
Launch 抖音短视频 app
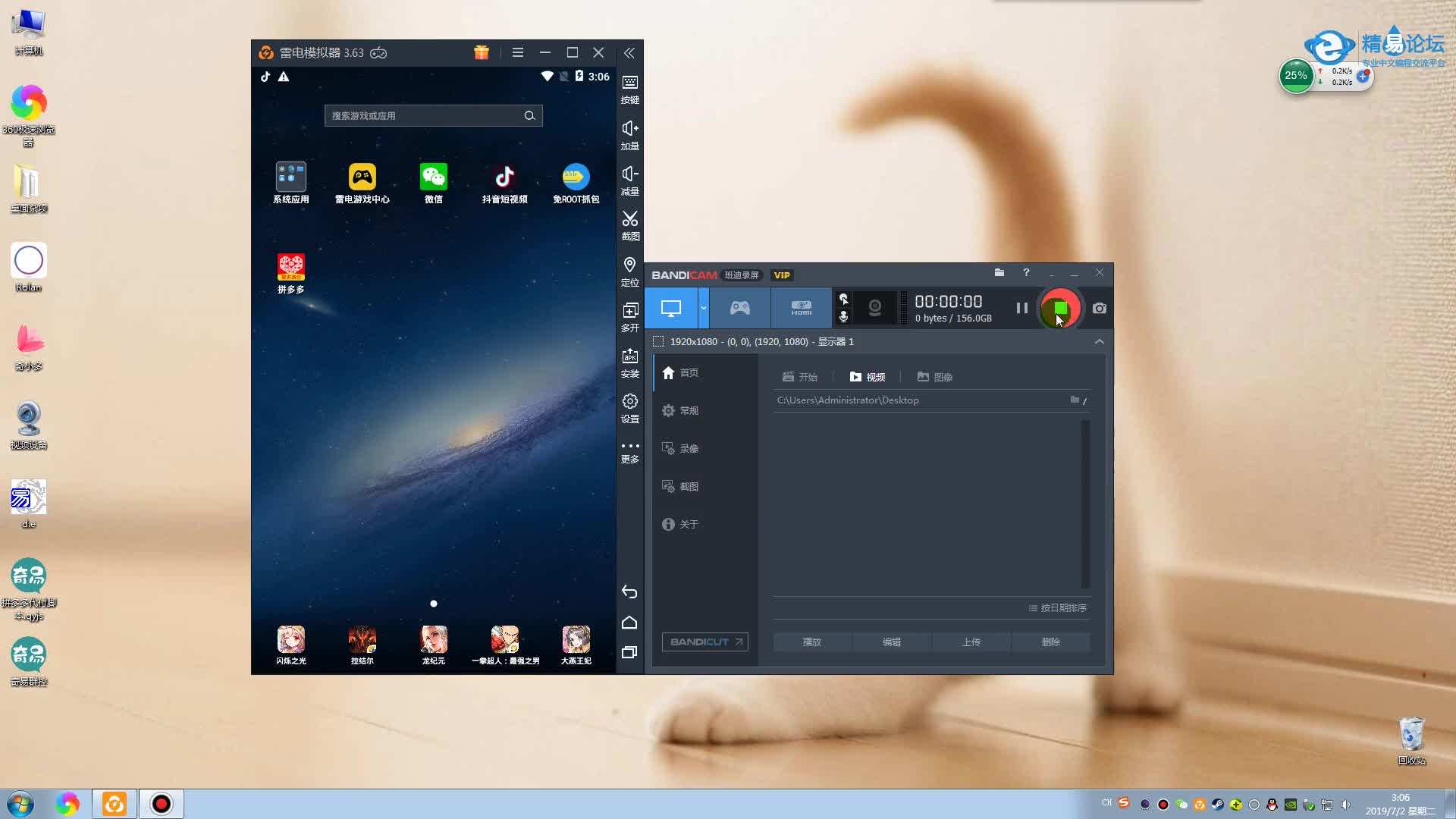click(x=505, y=184)
